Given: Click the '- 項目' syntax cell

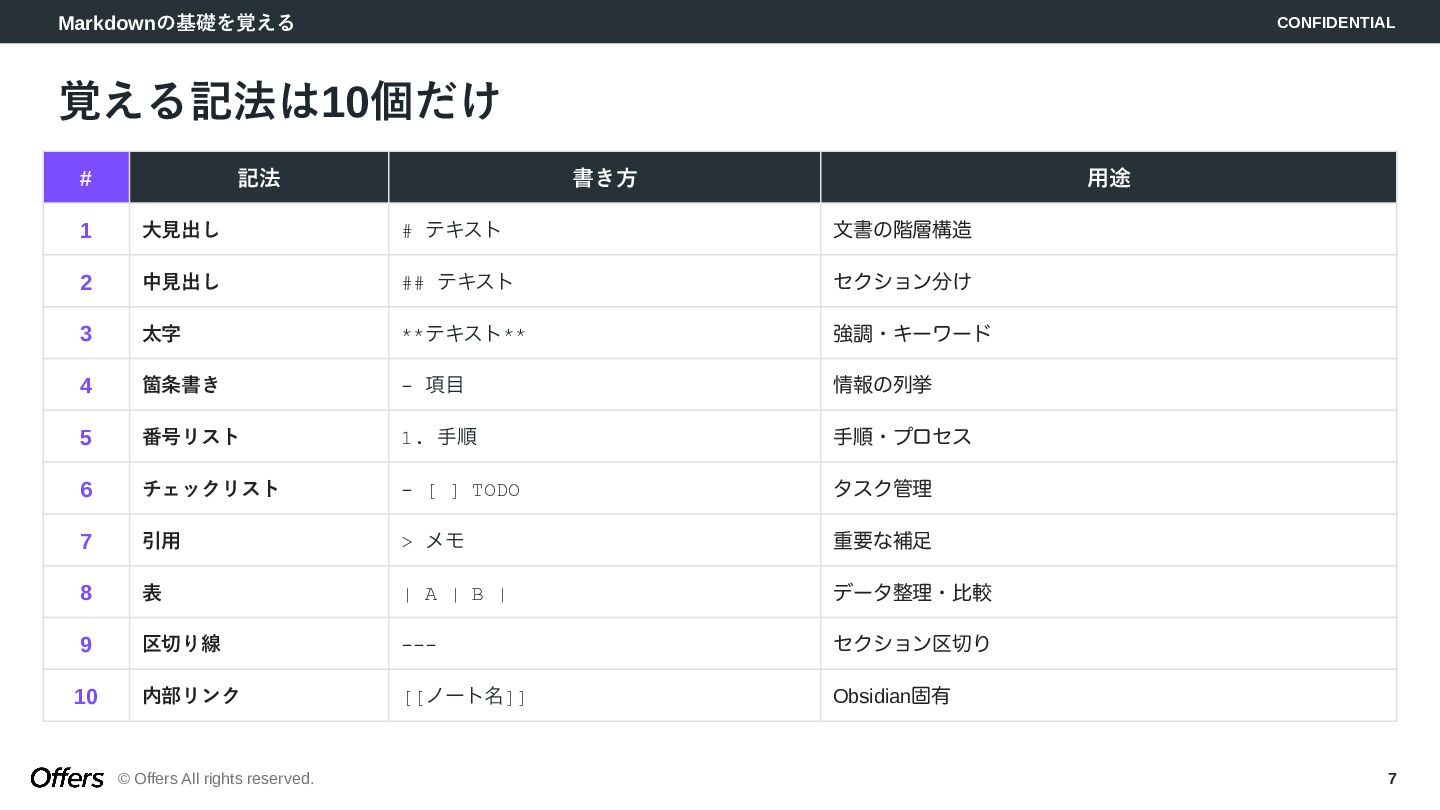Looking at the screenshot, I should click(x=433, y=385).
